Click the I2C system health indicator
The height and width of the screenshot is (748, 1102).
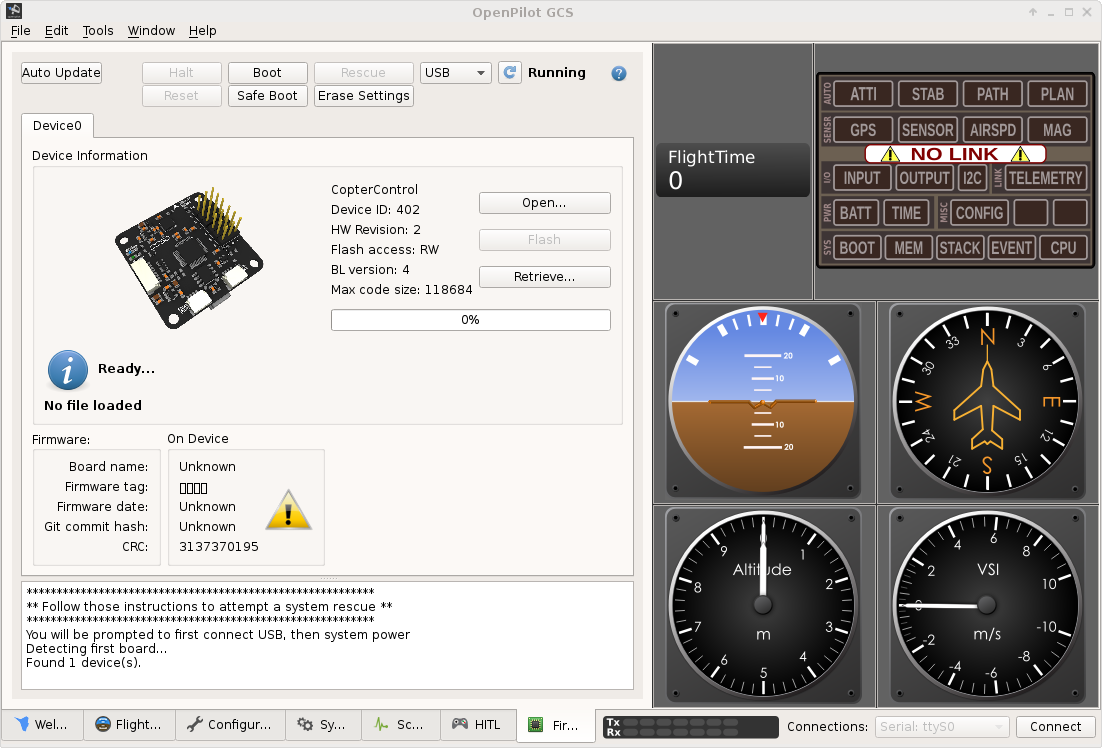coord(972,178)
